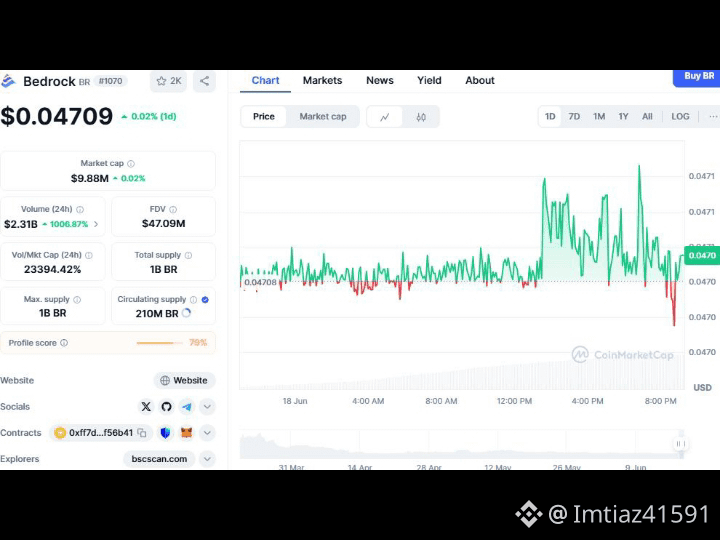Show info icon for Circulating supply
Screen dimensions: 720x540
pos(193,299)
